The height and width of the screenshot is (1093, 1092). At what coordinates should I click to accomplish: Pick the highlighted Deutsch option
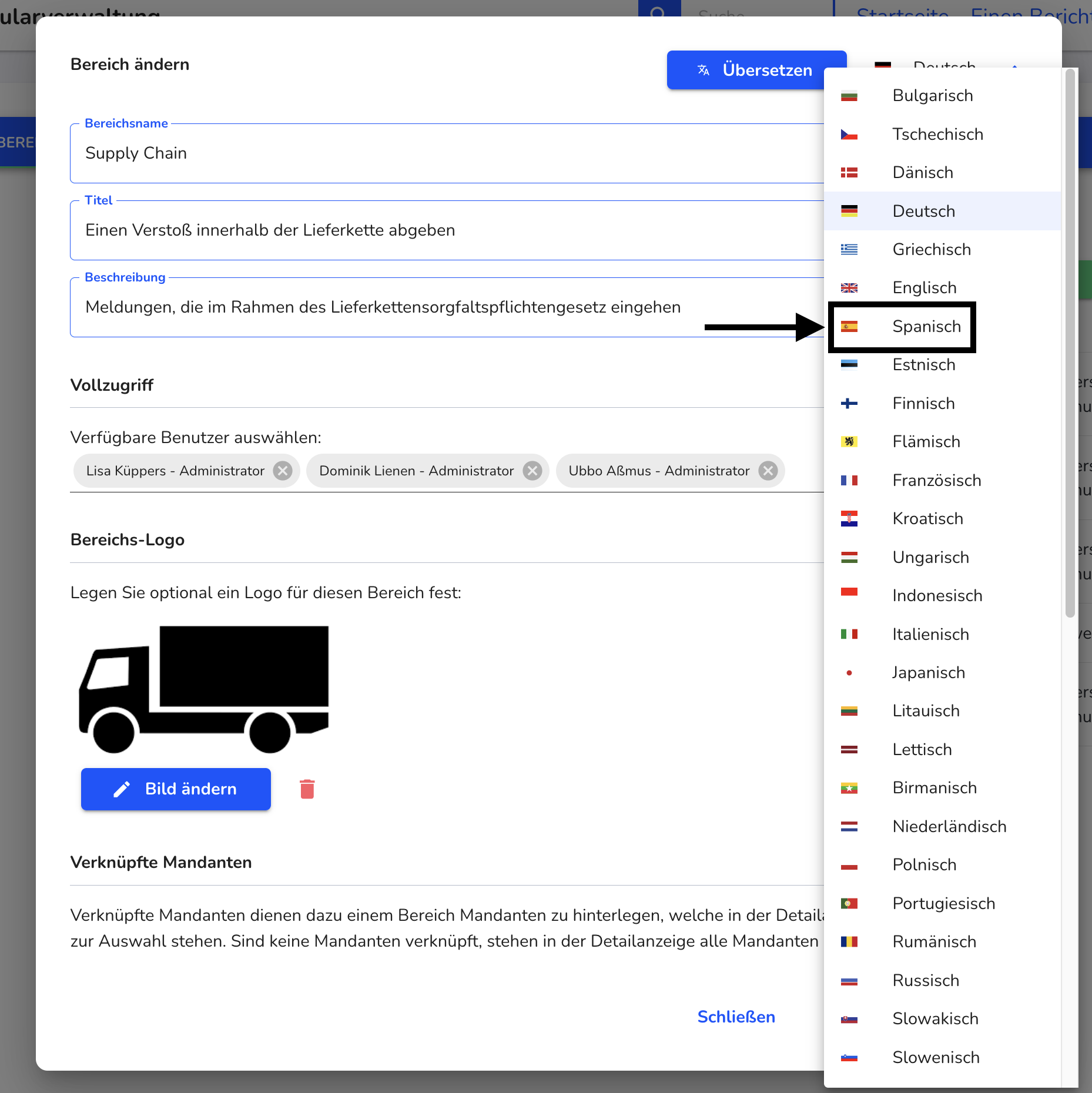click(943, 211)
